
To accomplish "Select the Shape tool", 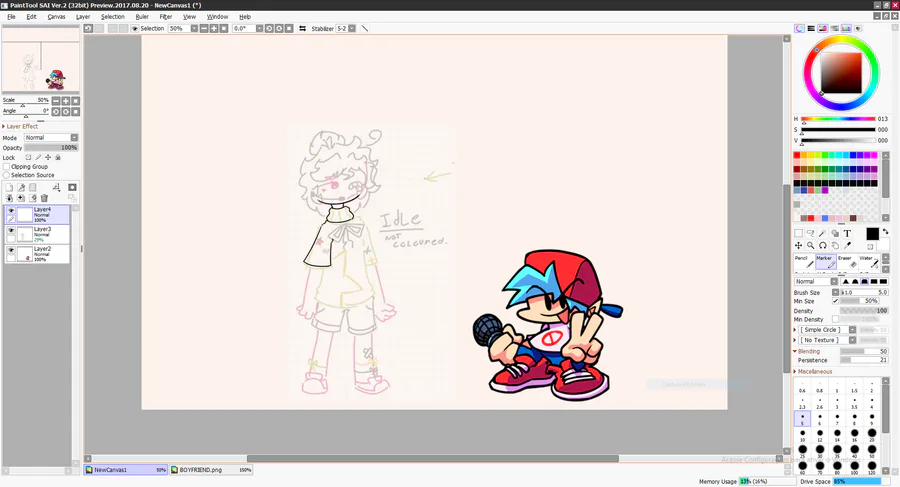I will click(835, 233).
